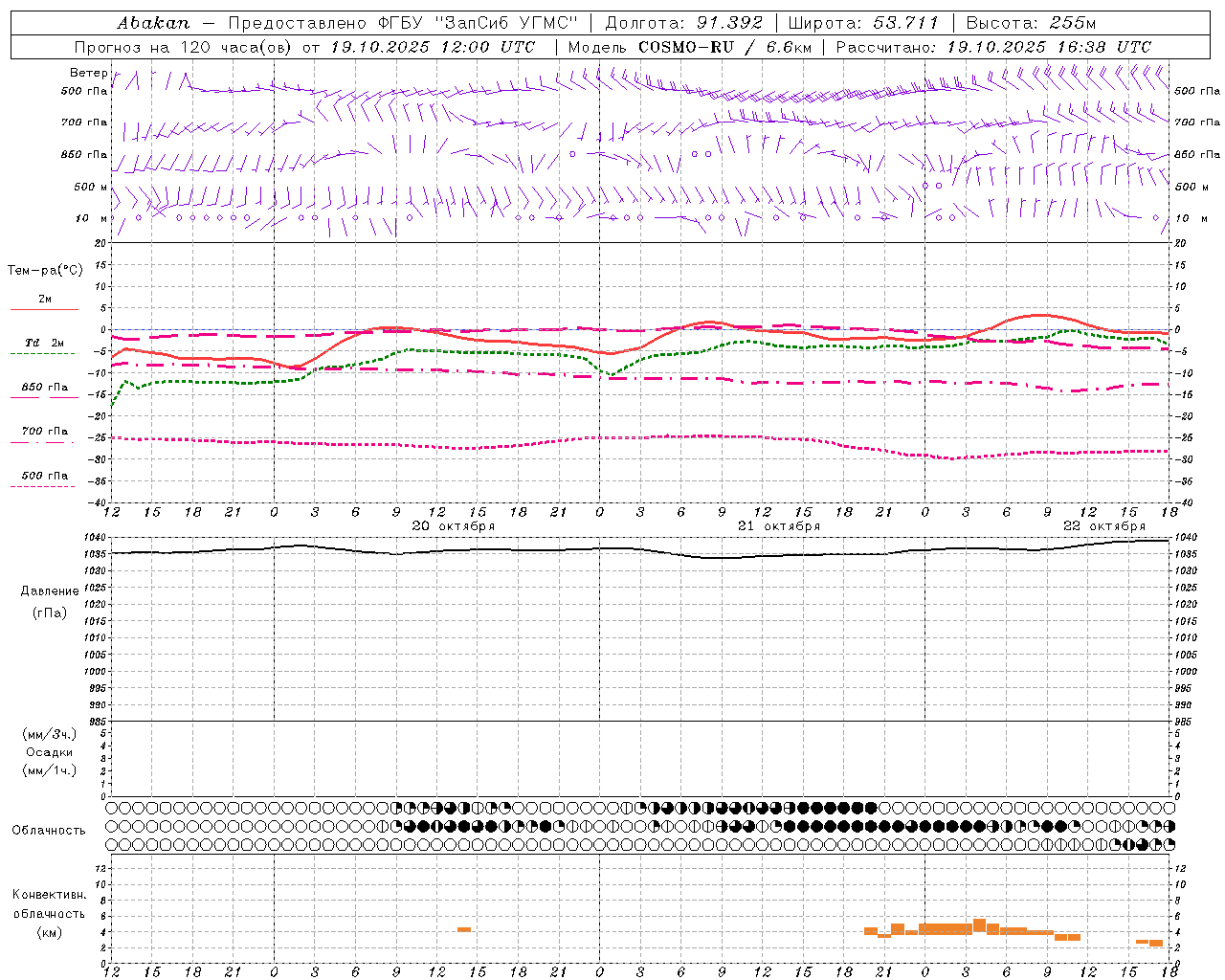The height and width of the screenshot is (980, 1225).
Task: Click the Abakan station title
Action: tap(154, 23)
